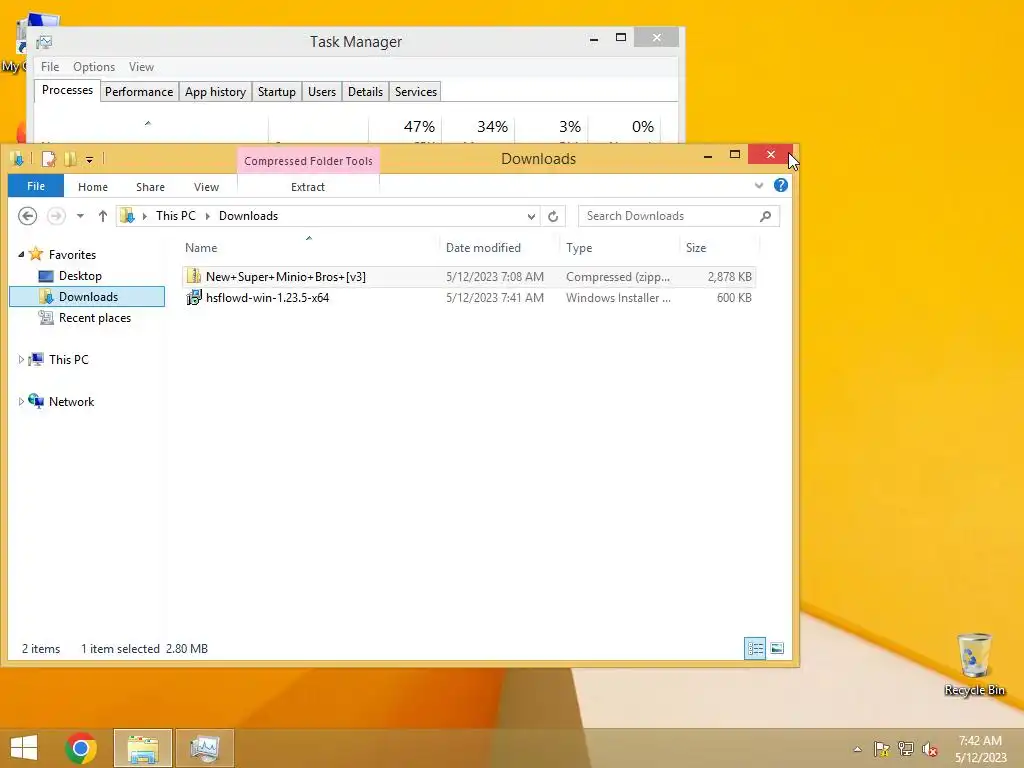Go forward using the forward arrow
This screenshot has height=768, width=1024.
tap(56, 216)
